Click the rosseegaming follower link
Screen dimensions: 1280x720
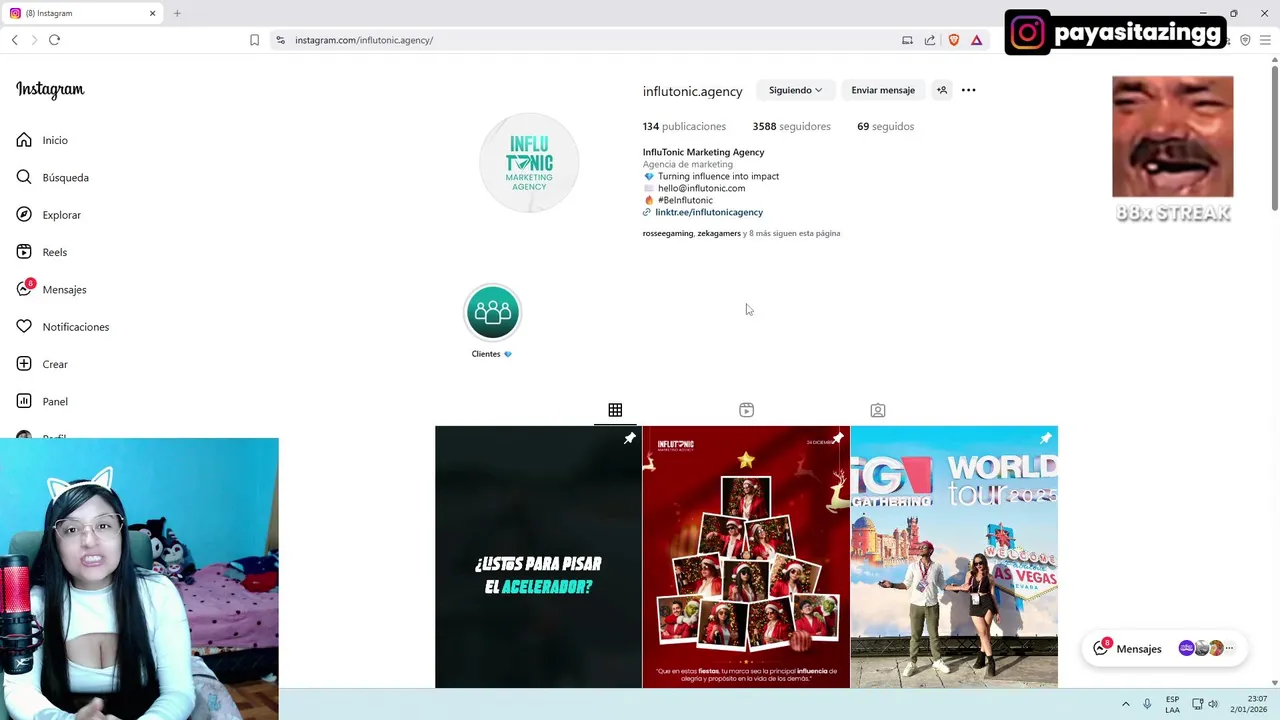667,233
